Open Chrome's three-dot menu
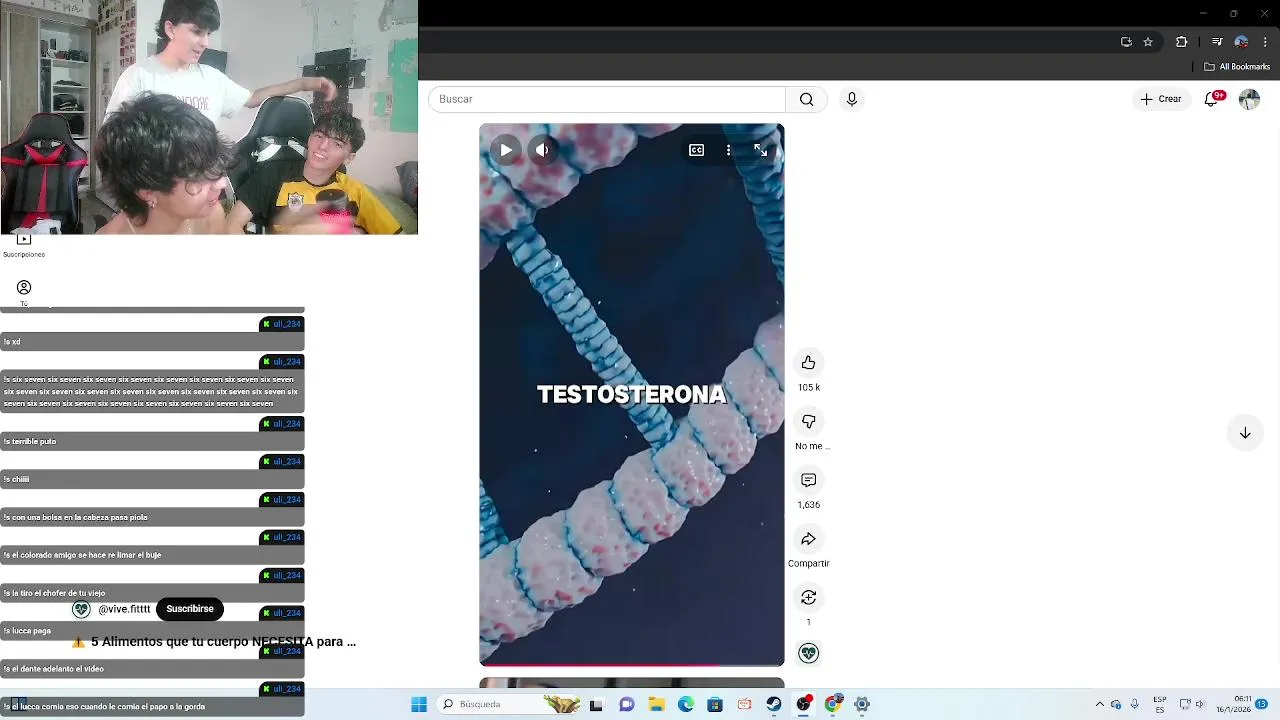Screen dimensions: 1280x720 click(x=1265, y=42)
